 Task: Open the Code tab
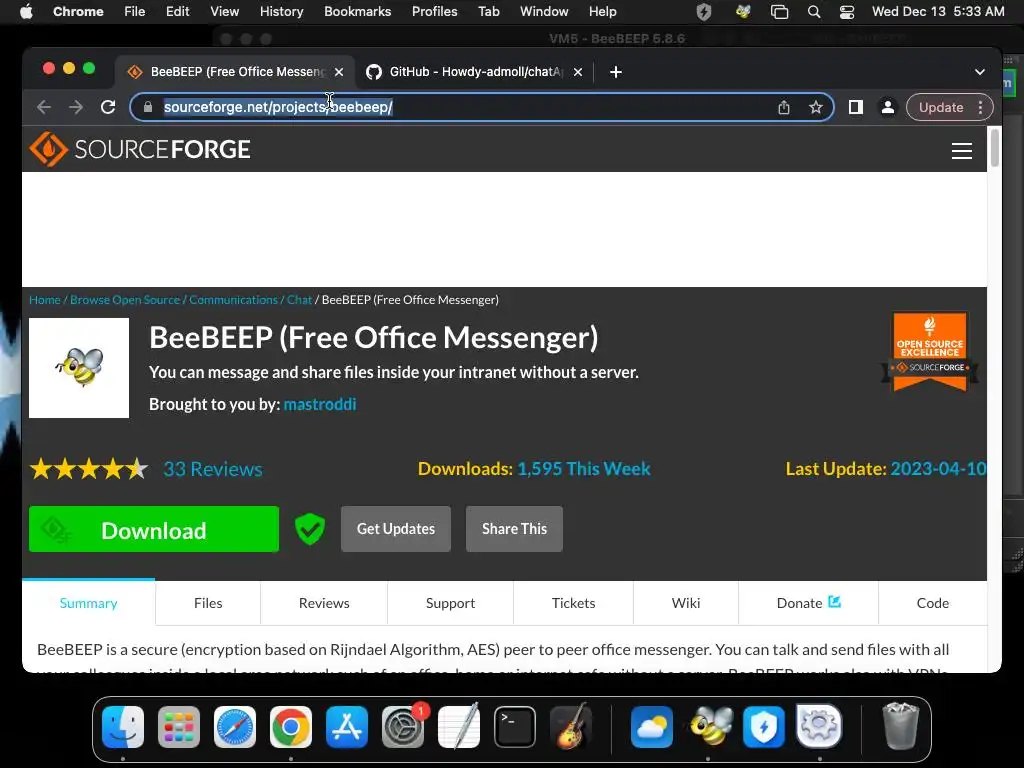[x=933, y=603]
